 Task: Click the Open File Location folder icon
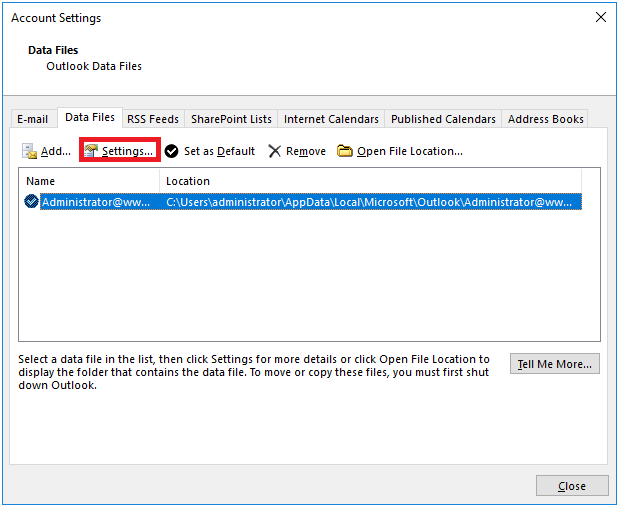(344, 151)
